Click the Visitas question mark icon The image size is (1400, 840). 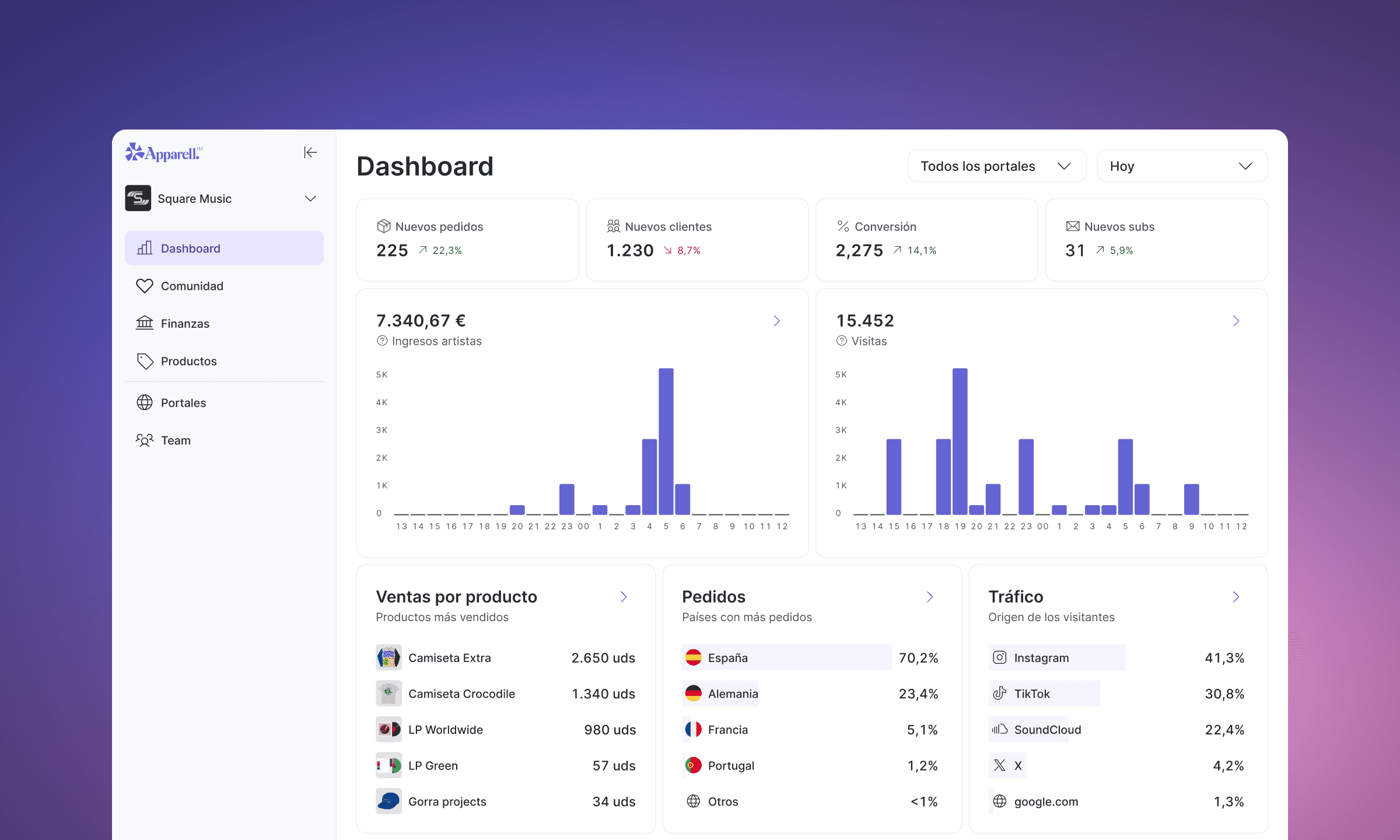tap(841, 341)
